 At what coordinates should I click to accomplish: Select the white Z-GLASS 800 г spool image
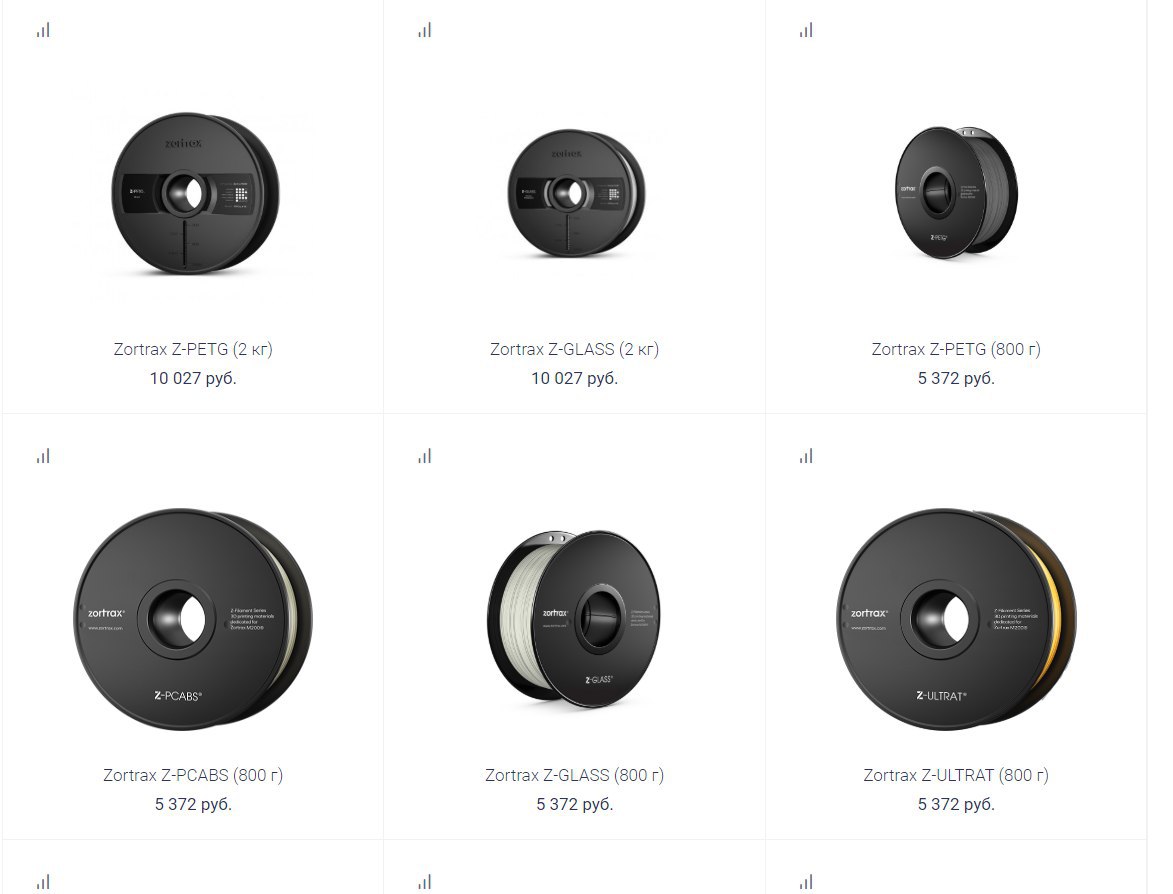click(x=574, y=619)
